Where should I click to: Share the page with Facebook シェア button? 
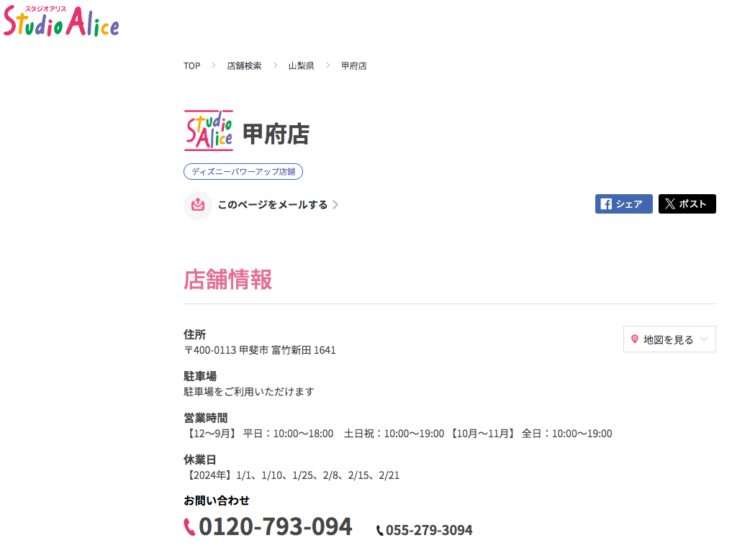point(624,204)
